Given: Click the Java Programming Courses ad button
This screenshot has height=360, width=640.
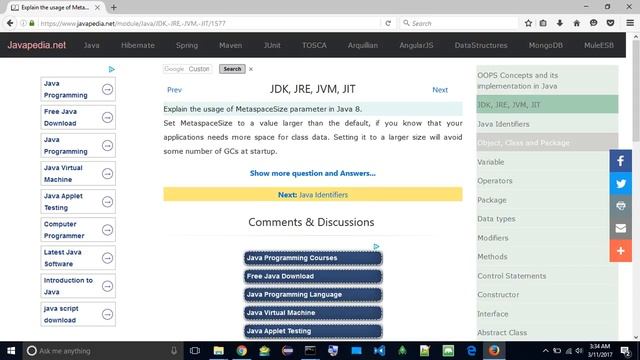Looking at the screenshot, I should coord(313,258).
